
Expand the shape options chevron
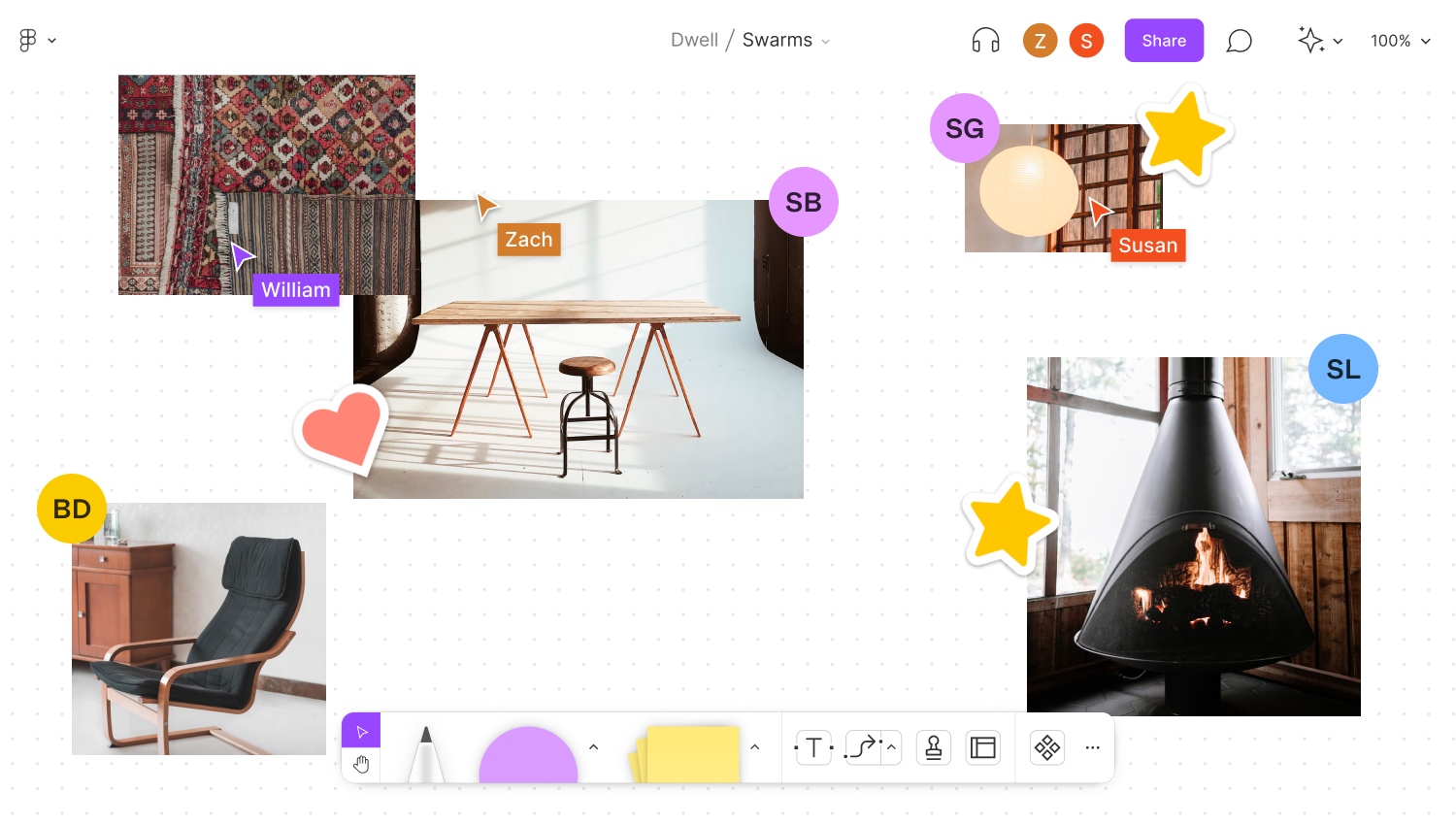point(593,748)
